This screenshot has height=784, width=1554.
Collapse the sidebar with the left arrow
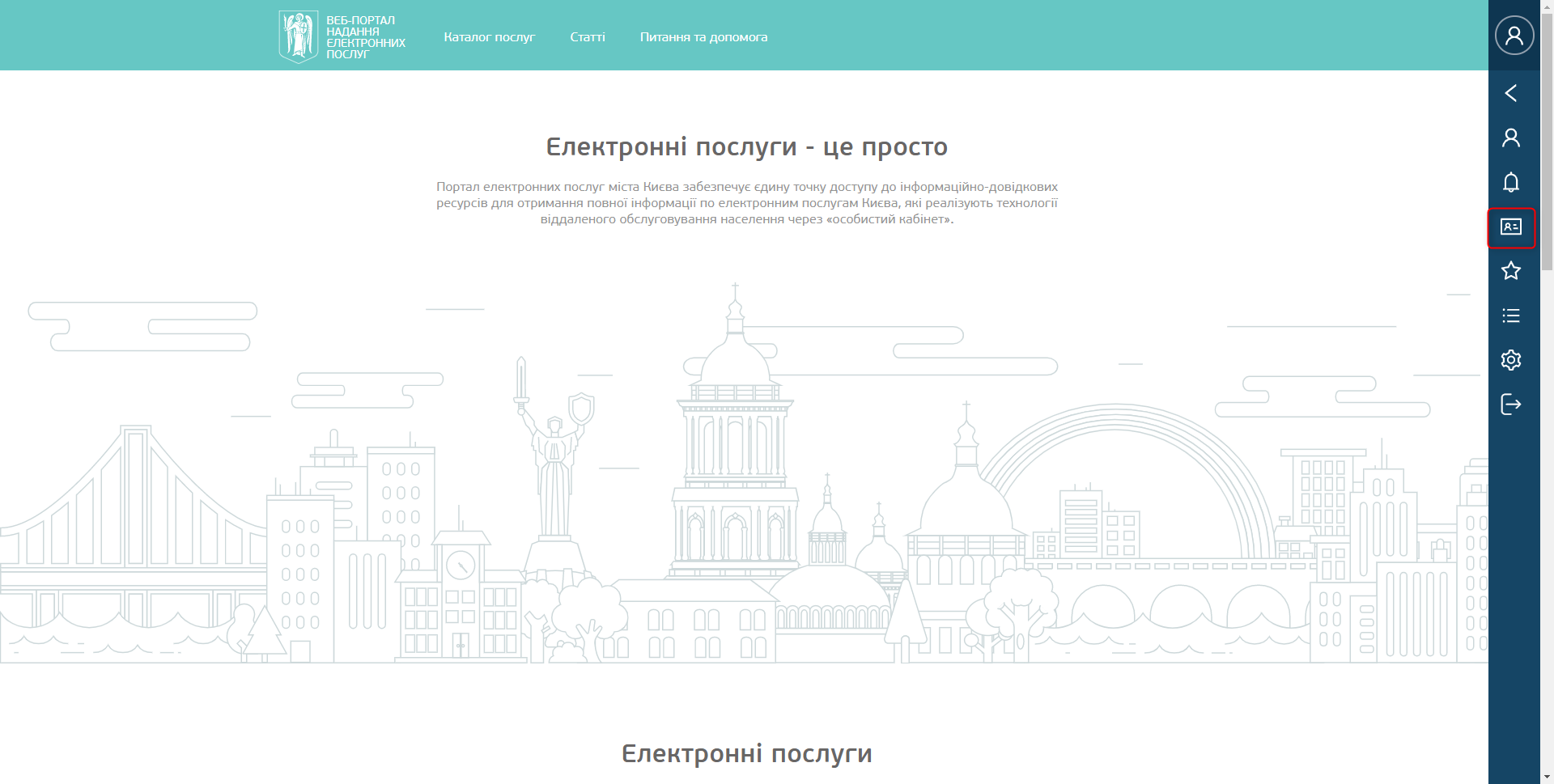pyautogui.click(x=1510, y=93)
